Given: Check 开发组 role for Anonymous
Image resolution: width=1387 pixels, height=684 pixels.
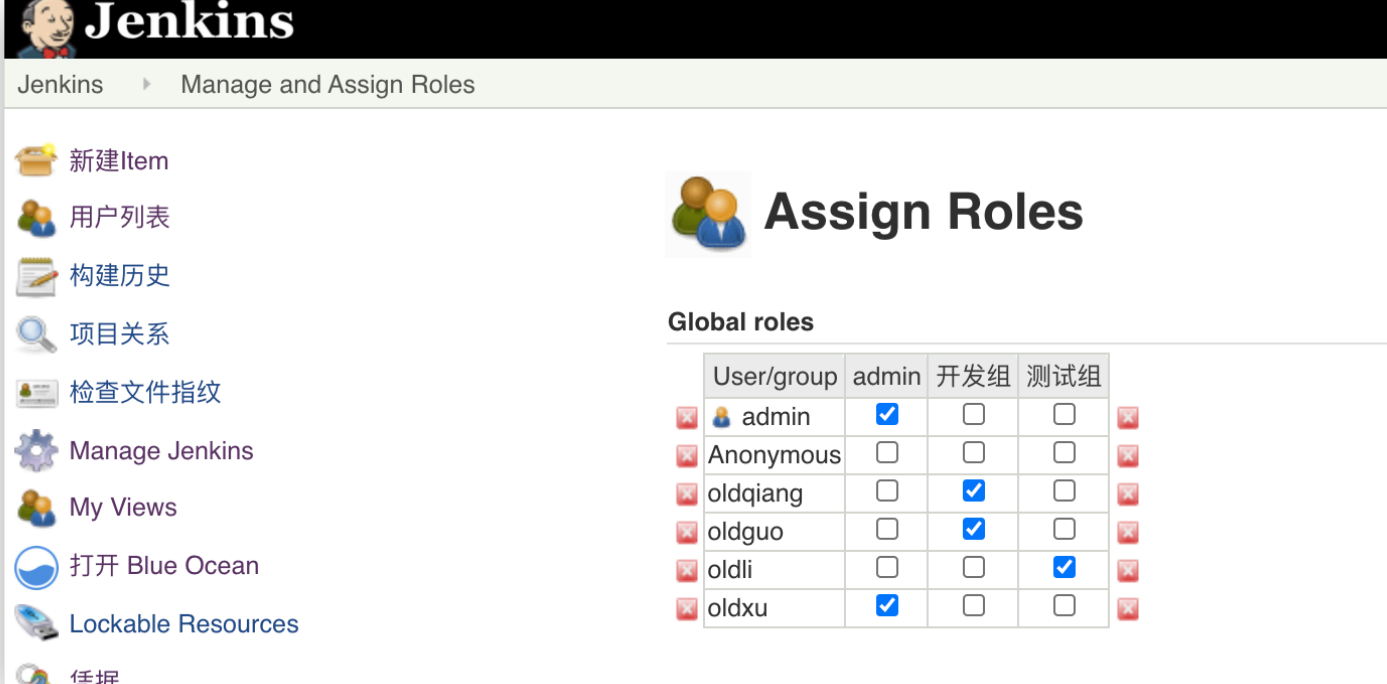Looking at the screenshot, I should (x=973, y=453).
